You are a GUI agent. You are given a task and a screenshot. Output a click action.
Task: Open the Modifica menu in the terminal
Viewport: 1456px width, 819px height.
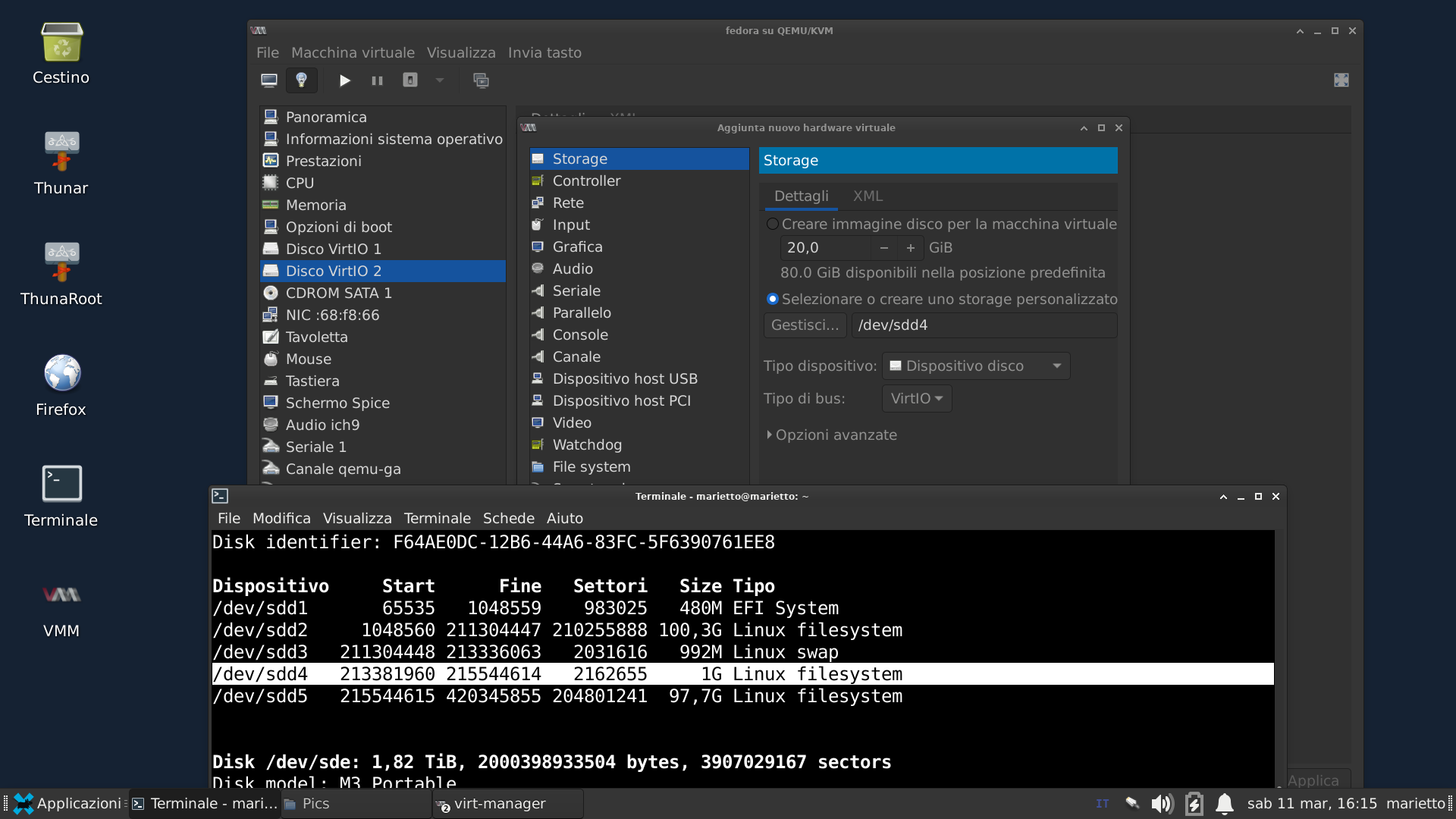pyautogui.click(x=281, y=519)
